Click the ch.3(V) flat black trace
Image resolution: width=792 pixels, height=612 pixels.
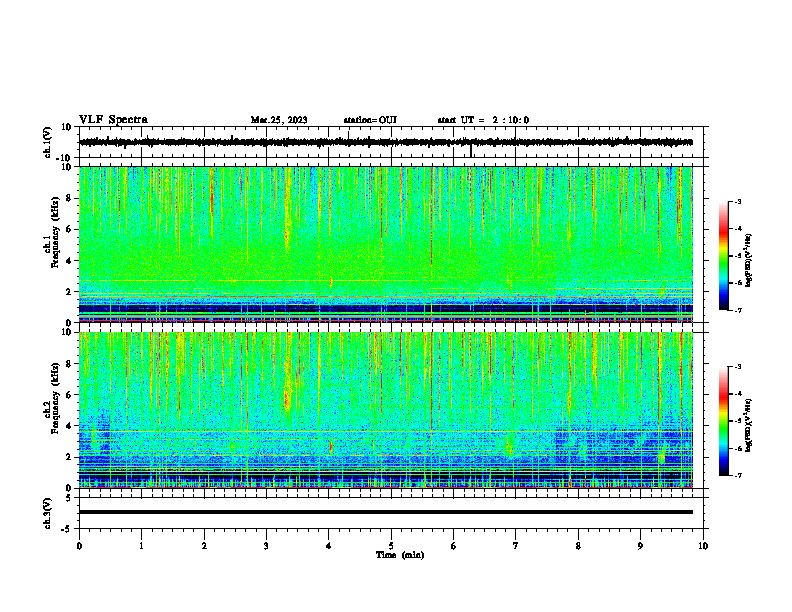pyautogui.click(x=385, y=512)
